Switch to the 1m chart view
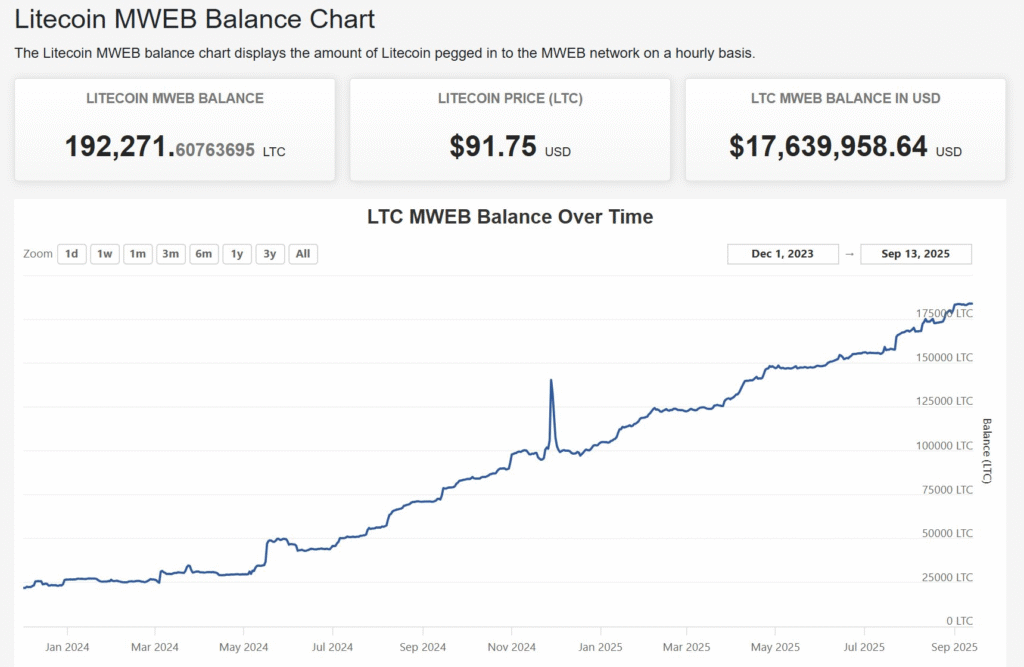The image size is (1024, 667). [x=137, y=254]
